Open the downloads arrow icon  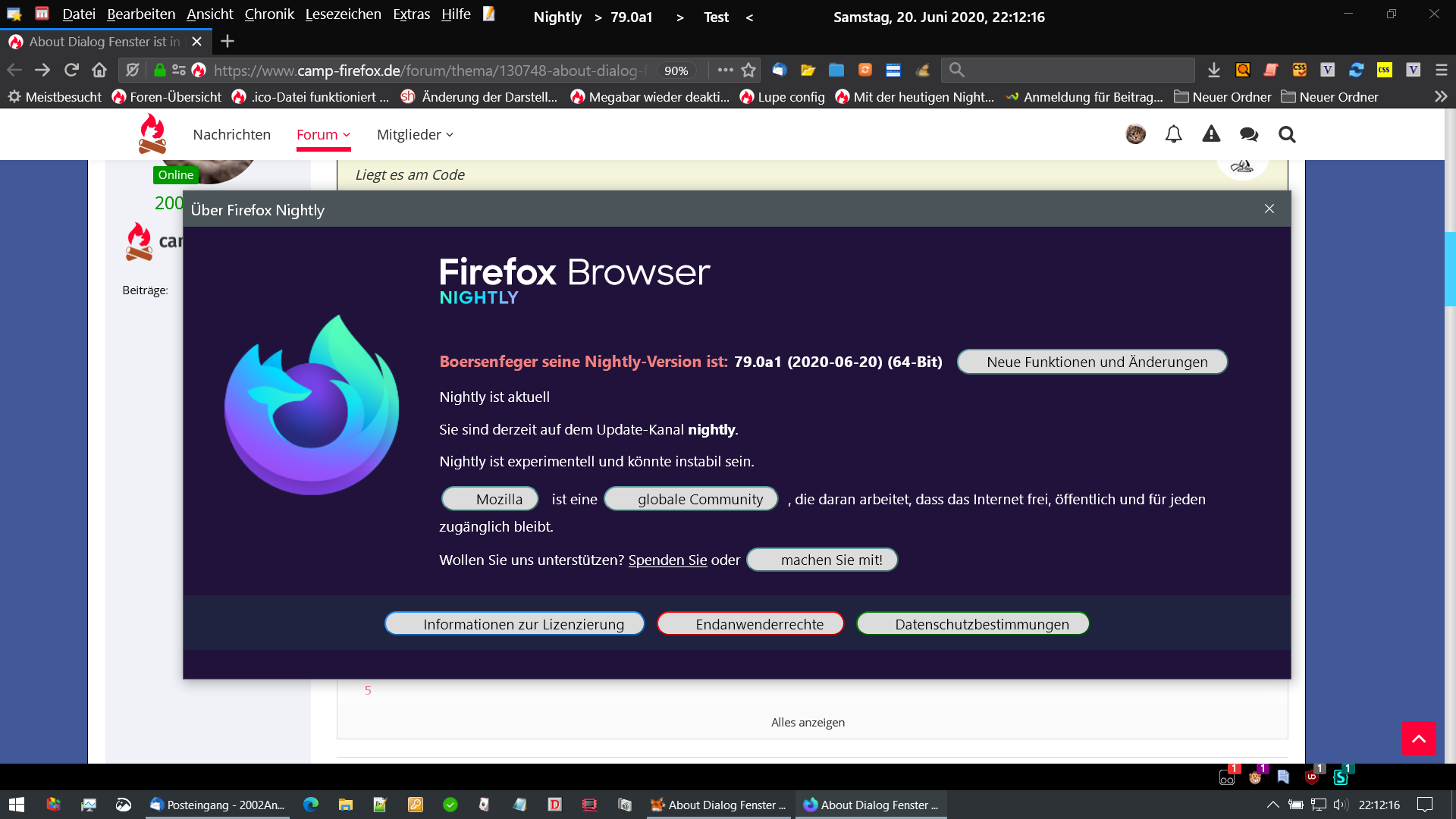point(1214,70)
